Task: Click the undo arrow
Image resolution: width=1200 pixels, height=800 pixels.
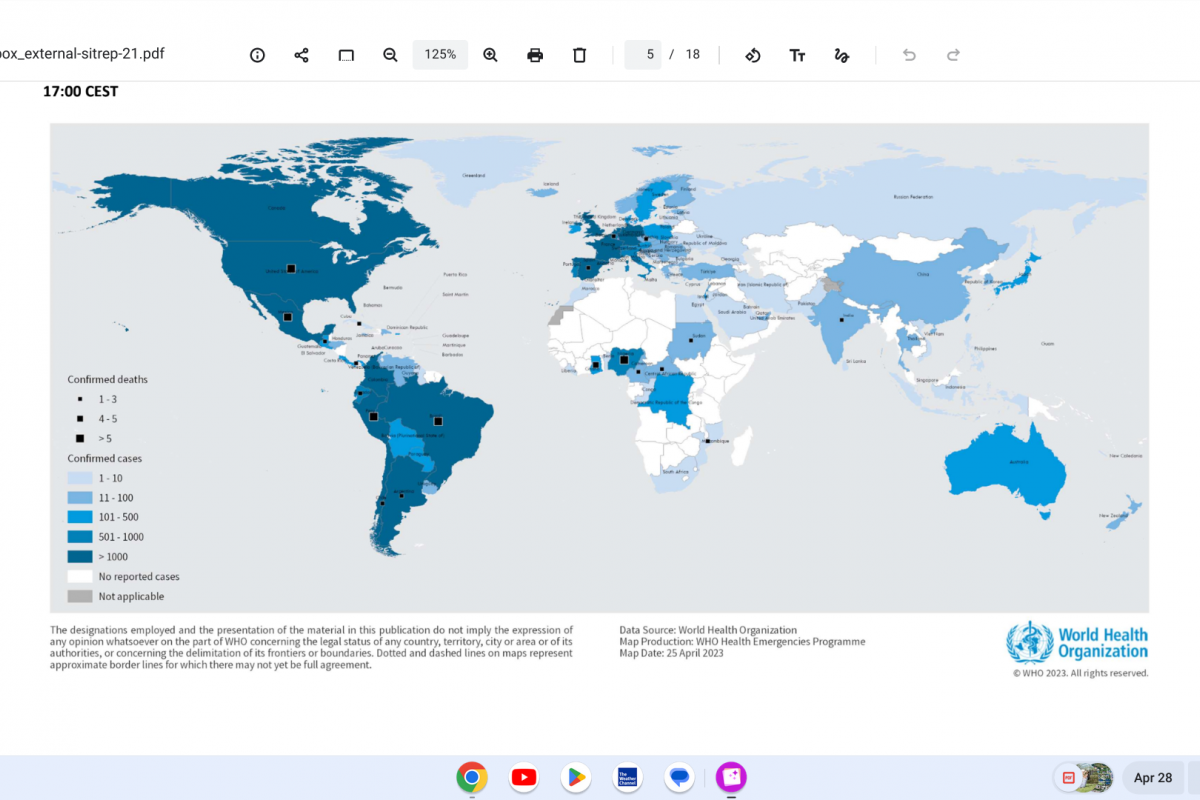Action: pyautogui.click(x=909, y=55)
